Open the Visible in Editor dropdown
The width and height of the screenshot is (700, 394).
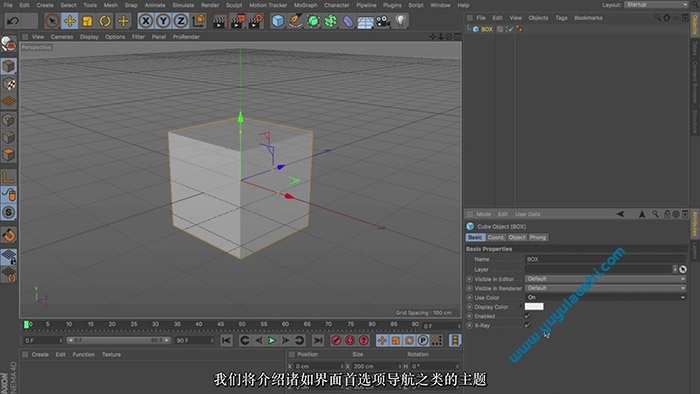(x=605, y=279)
